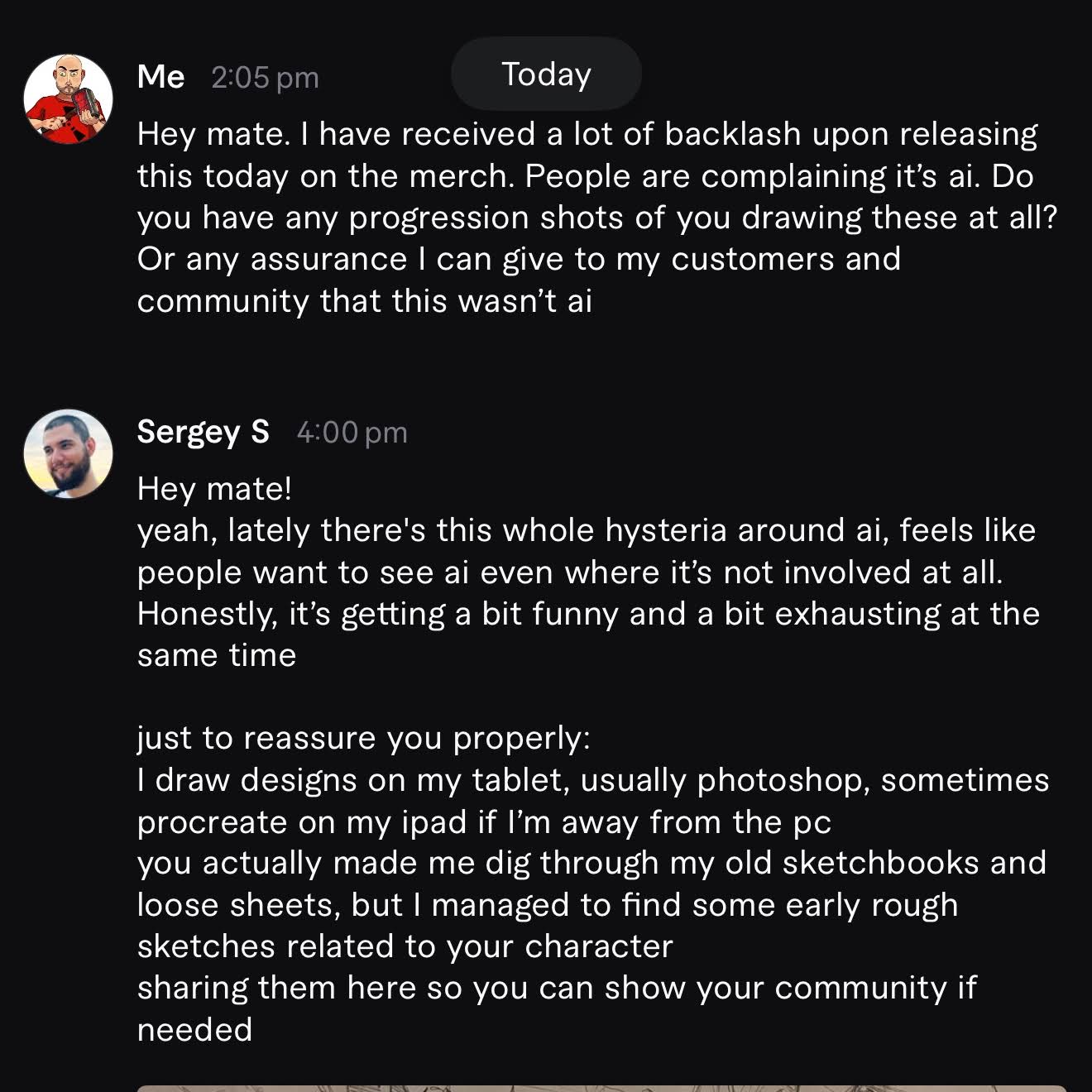
Task: Tap the line ending "this wasn't ai"
Action: 365,301
